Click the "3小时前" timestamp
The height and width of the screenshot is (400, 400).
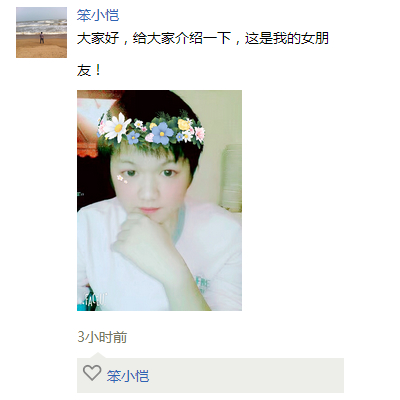click(102, 337)
